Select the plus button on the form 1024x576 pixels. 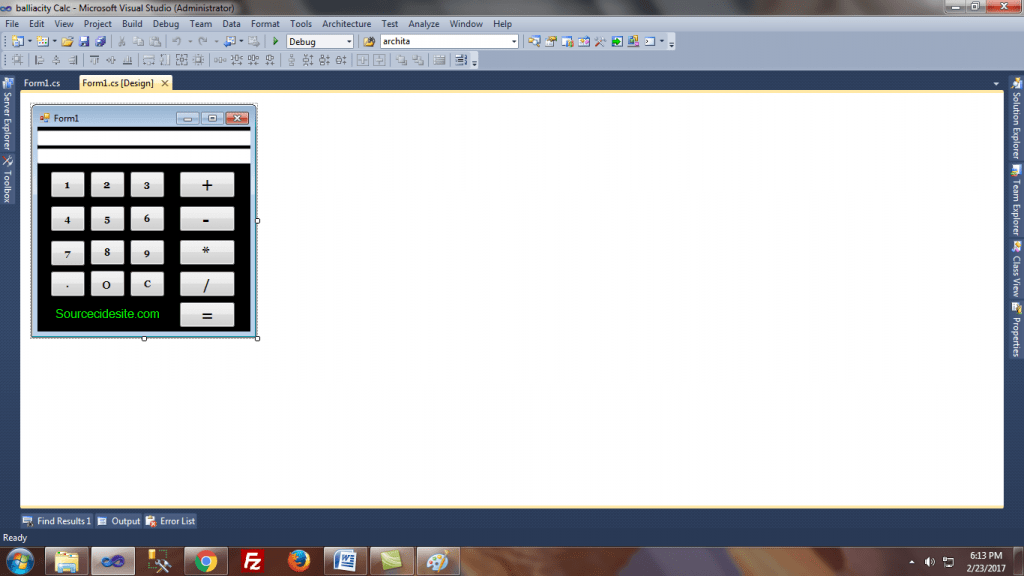pyautogui.click(x=207, y=185)
